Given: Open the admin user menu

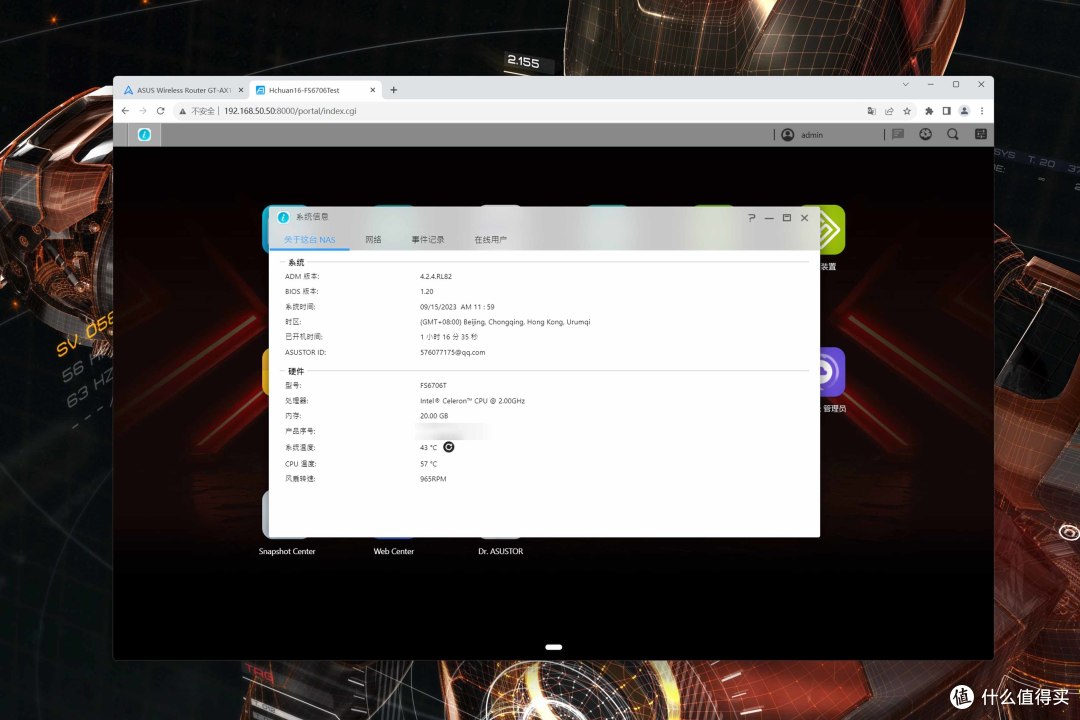Looking at the screenshot, I should tap(802, 135).
